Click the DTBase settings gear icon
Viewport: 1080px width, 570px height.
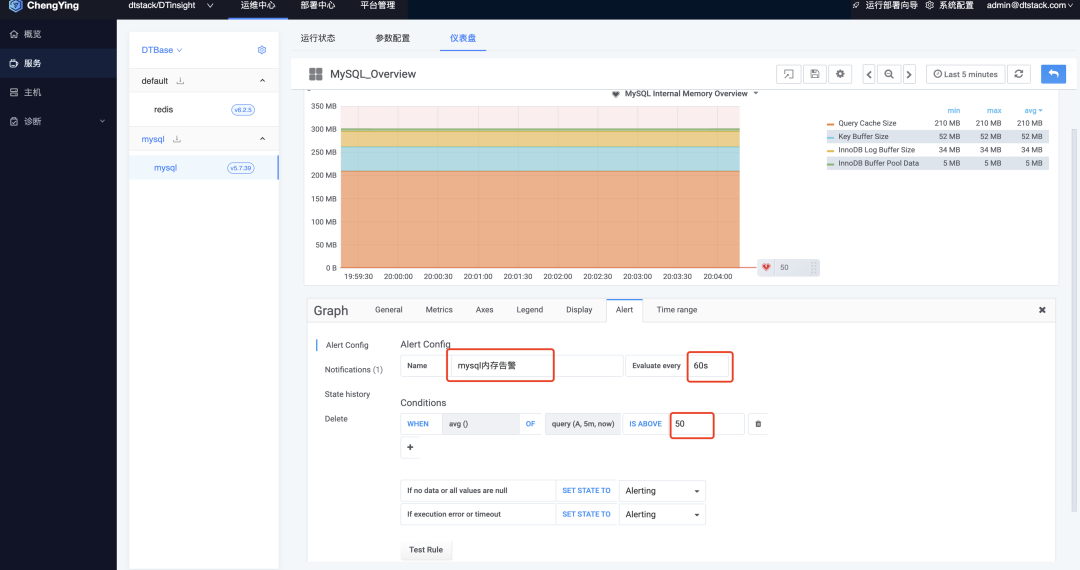click(x=262, y=50)
